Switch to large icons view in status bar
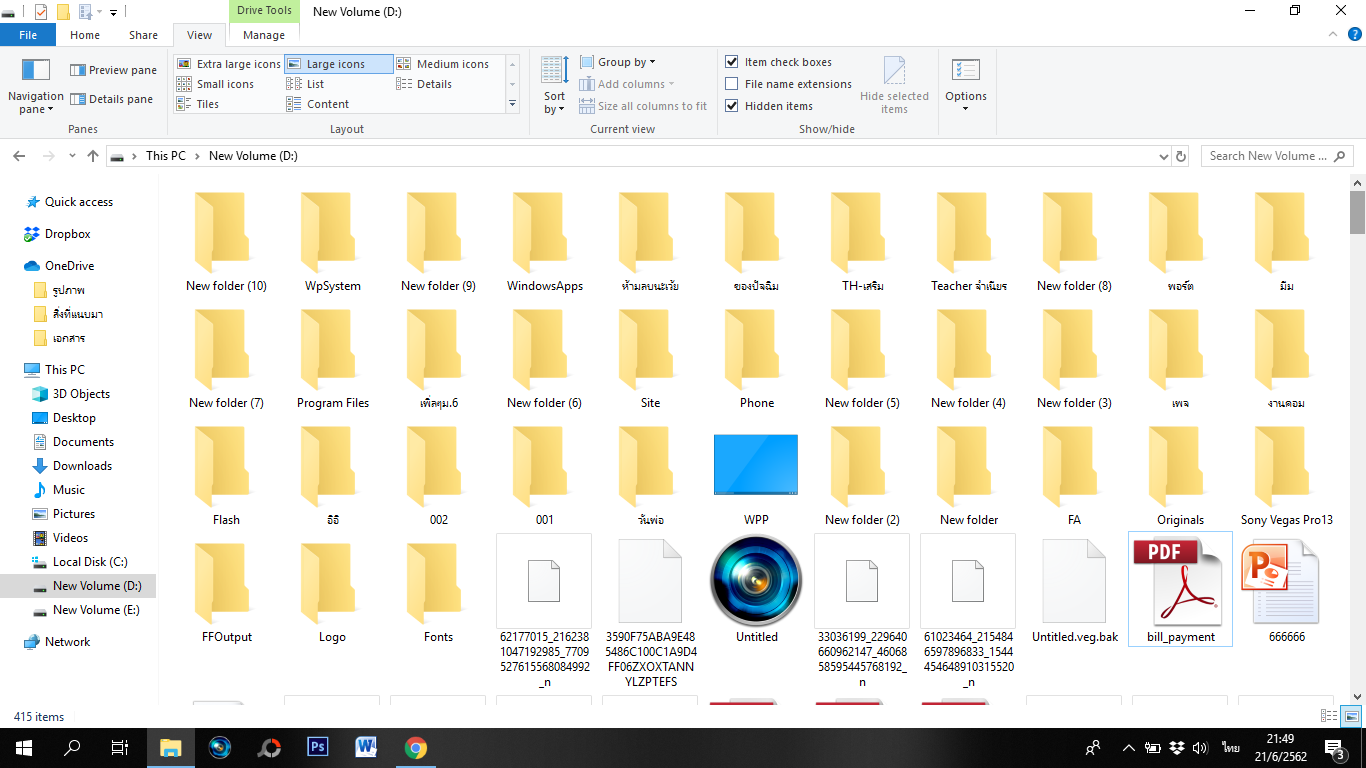 pos(1351,716)
